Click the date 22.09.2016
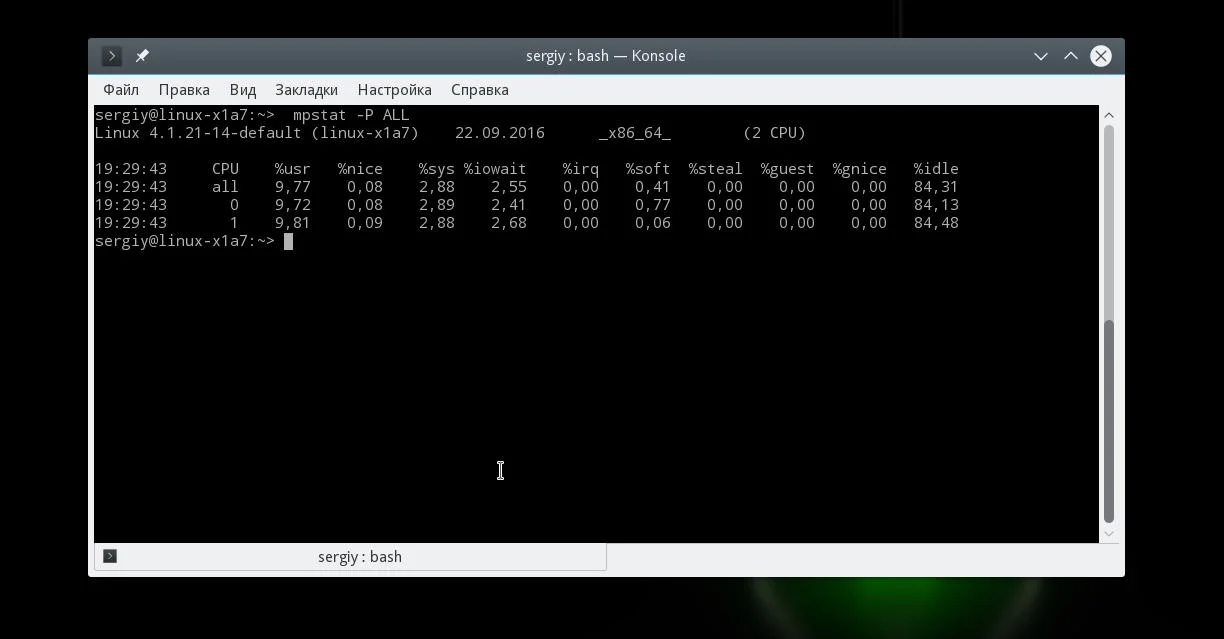The height and width of the screenshot is (639, 1224). (500, 133)
